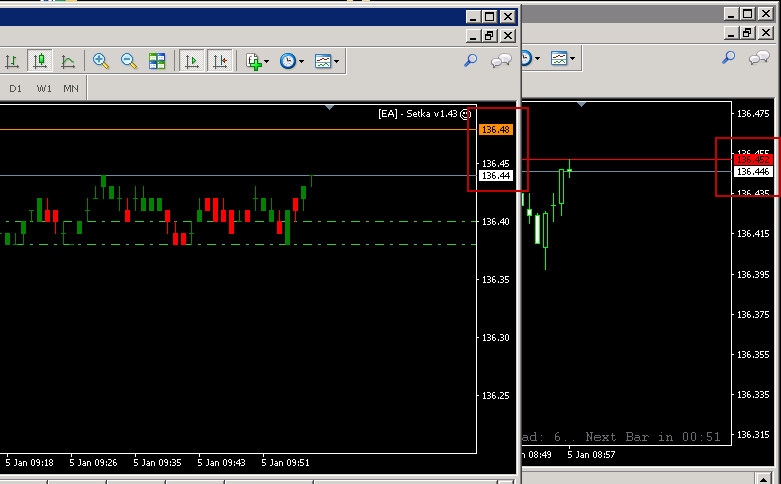
Task: Switch left chart to line chart mode
Action: (68, 61)
